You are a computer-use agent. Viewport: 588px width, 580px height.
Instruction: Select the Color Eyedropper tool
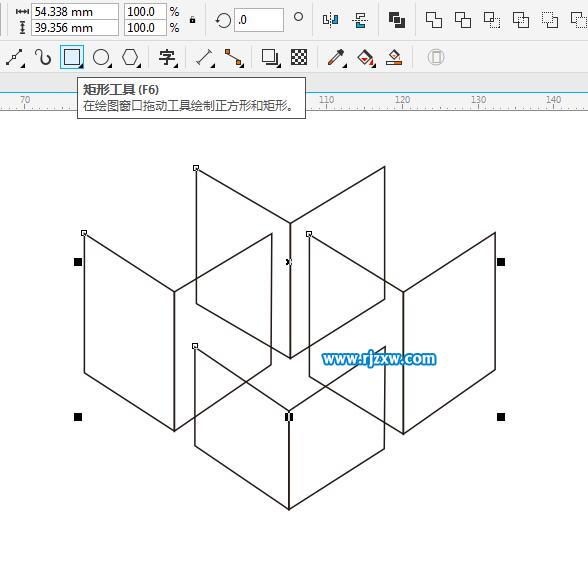click(336, 58)
